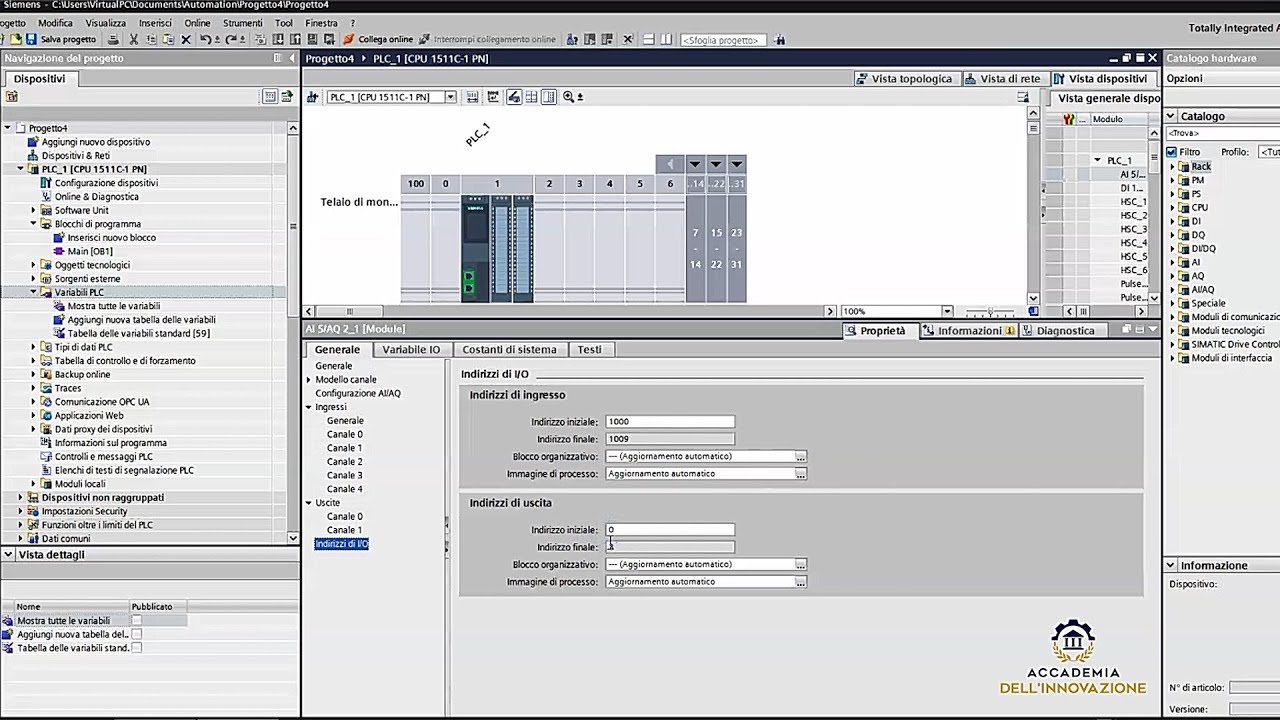The height and width of the screenshot is (720, 1280).
Task: Expand the Tipi di dati PLC node
Action: coord(33,347)
